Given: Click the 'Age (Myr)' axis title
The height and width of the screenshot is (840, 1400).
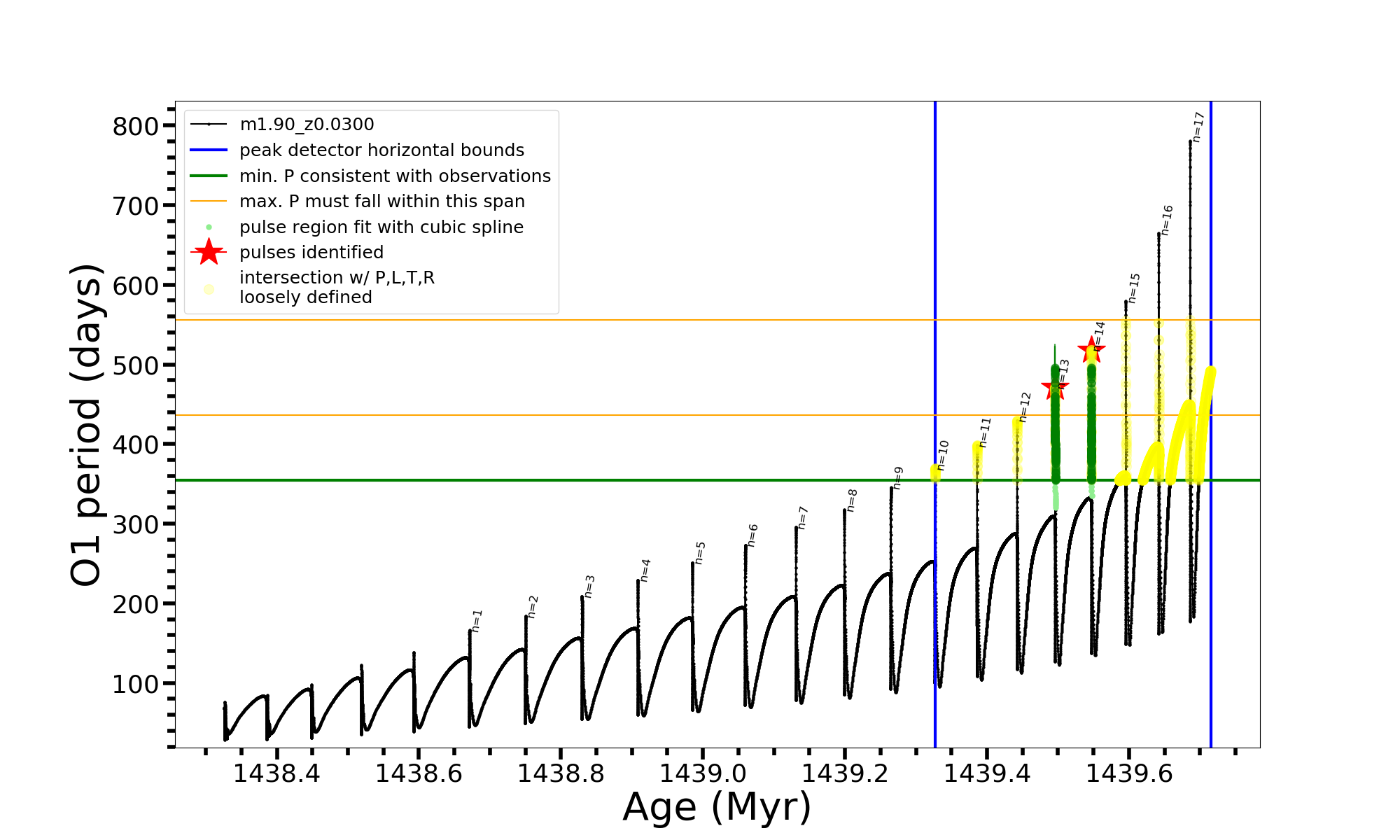Looking at the screenshot, I should point(717,807).
